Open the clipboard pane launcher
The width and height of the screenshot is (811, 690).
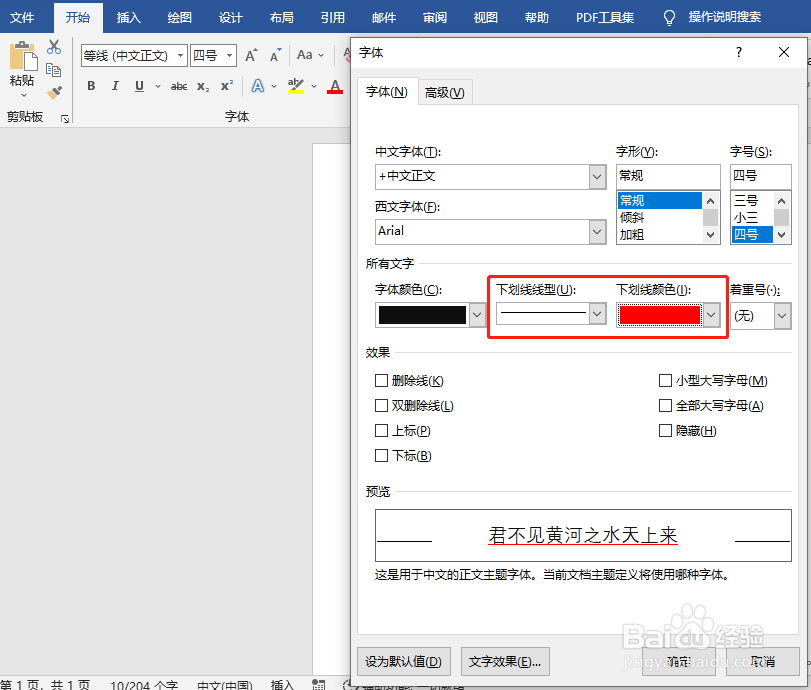[x=65, y=119]
